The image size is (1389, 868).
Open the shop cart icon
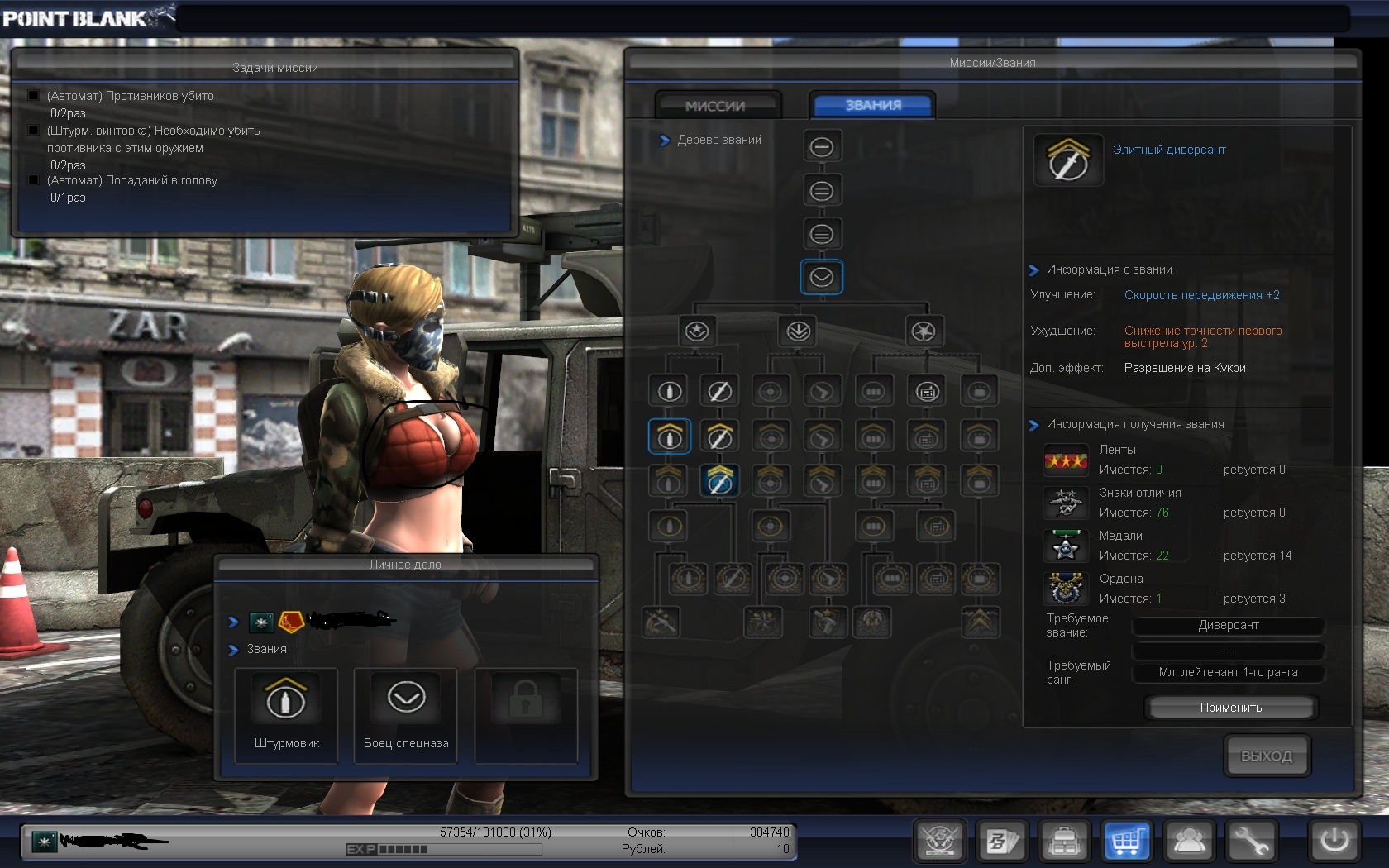[1126, 842]
